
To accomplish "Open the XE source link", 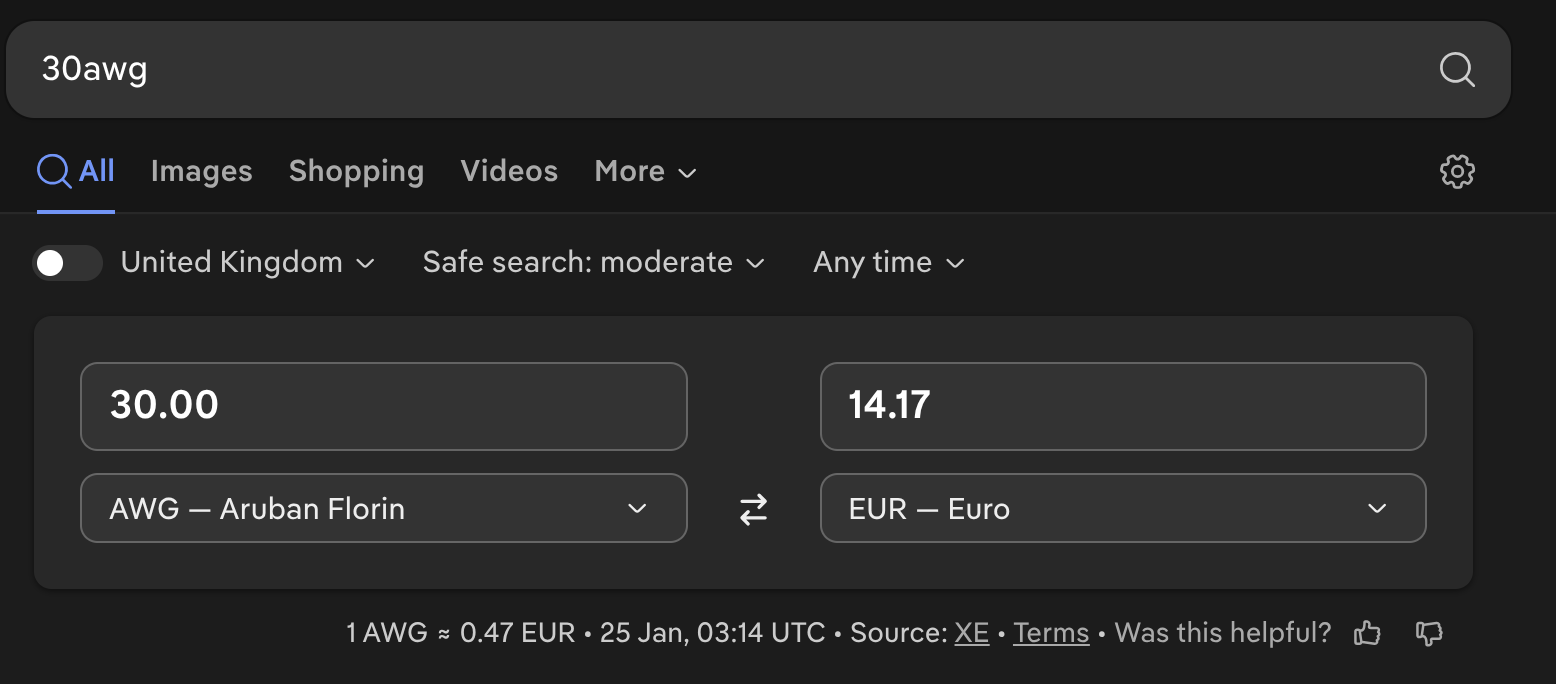I will (971, 633).
